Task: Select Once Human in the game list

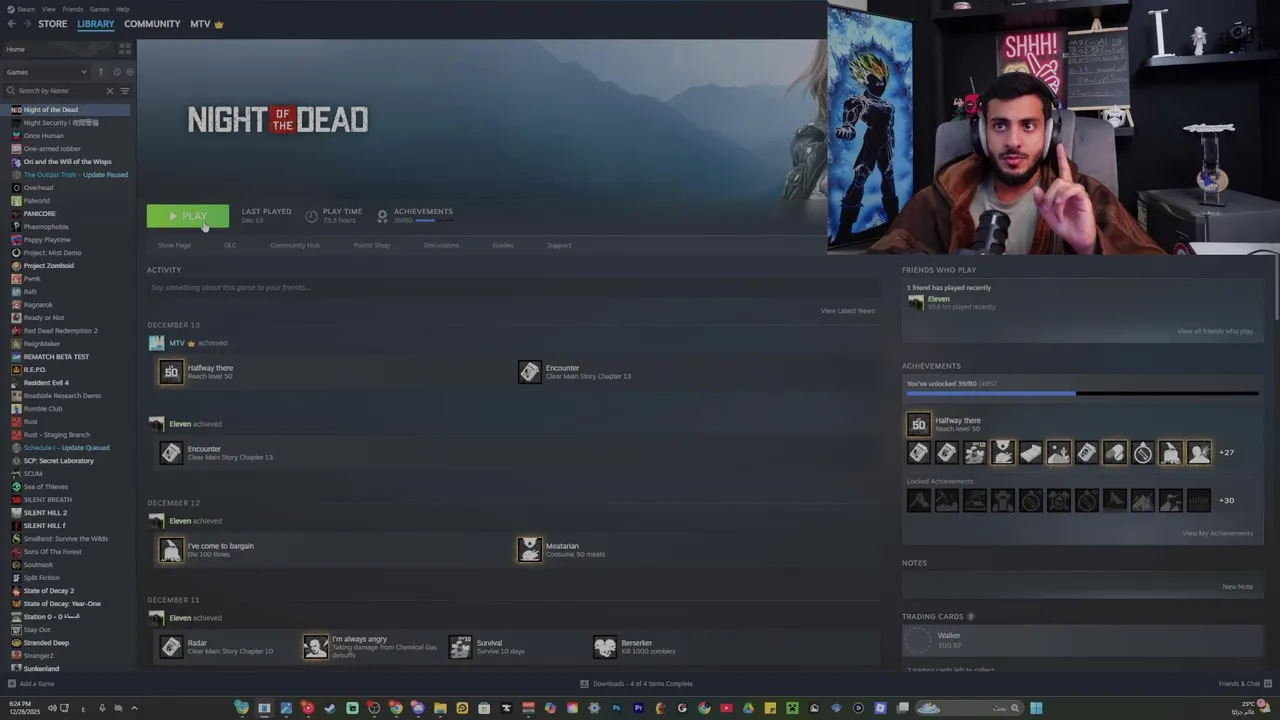Action: point(43,136)
